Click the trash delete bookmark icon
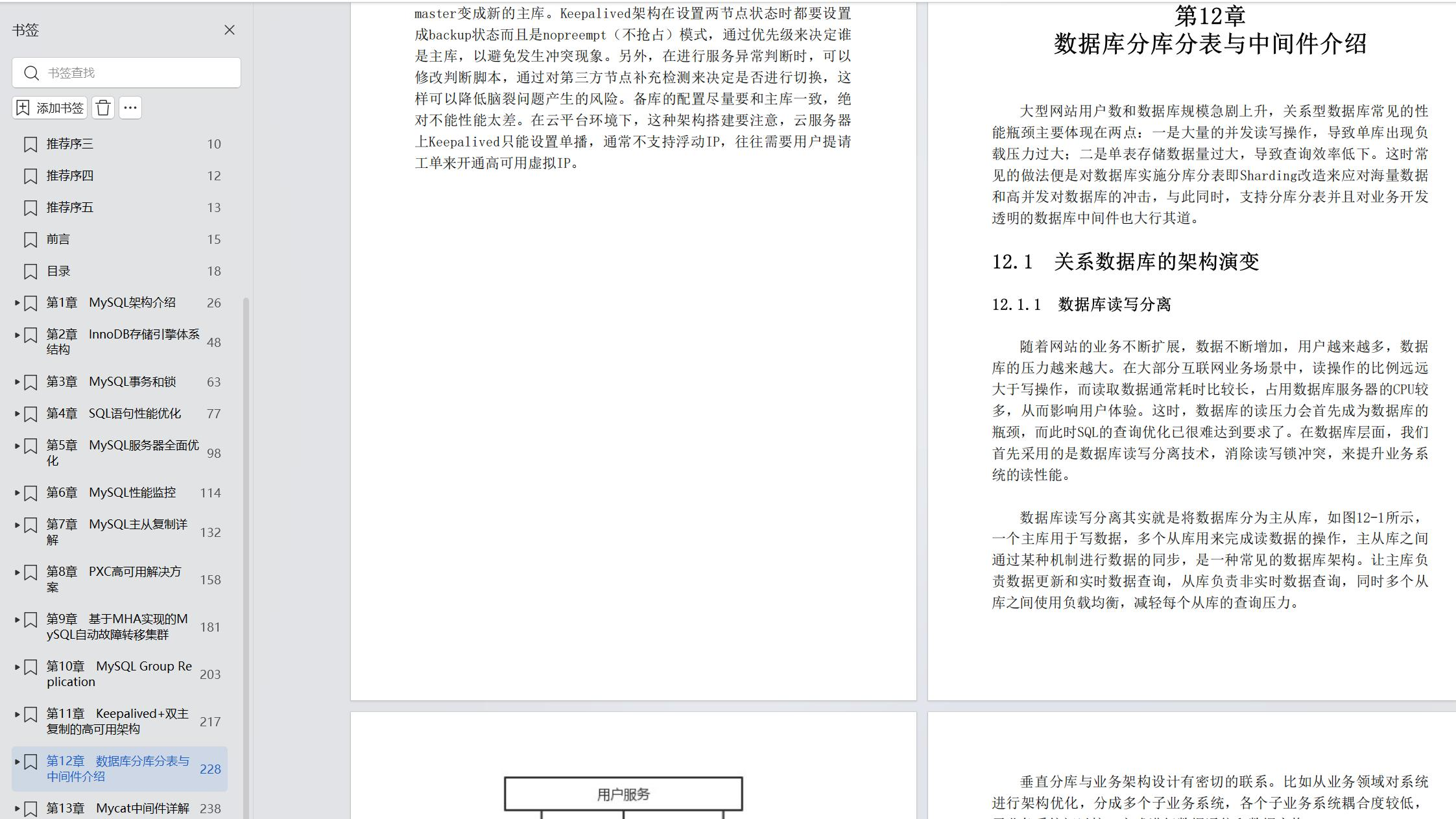This screenshot has height=819, width=1456. click(103, 108)
